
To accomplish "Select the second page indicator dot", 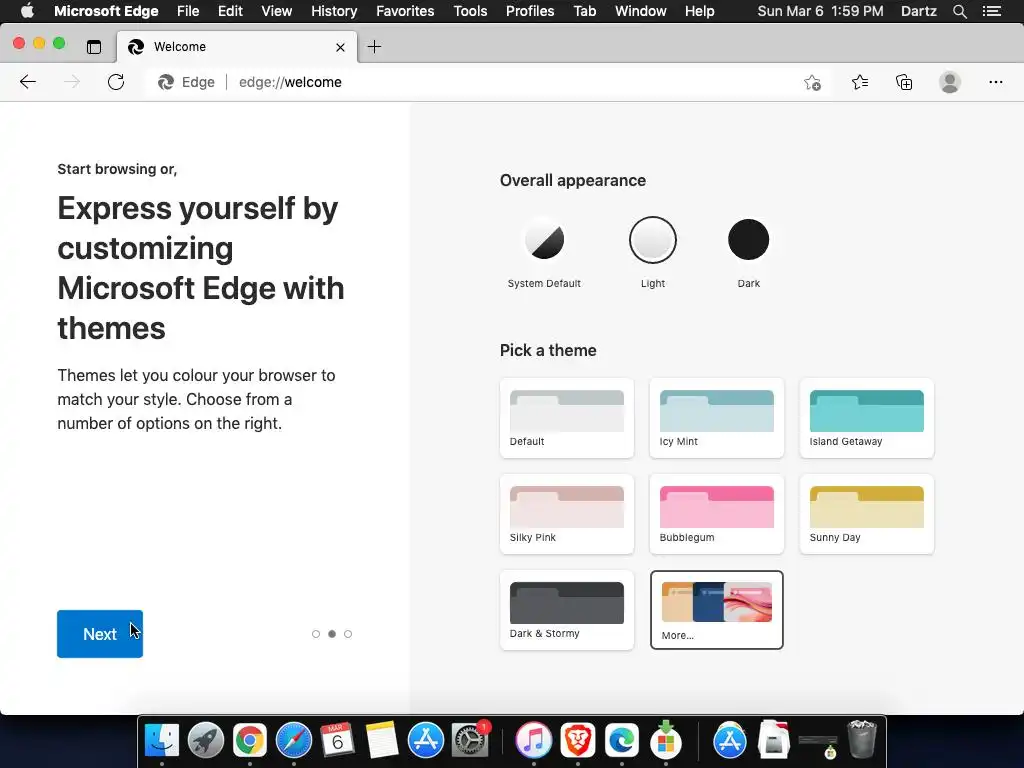I will tap(332, 634).
